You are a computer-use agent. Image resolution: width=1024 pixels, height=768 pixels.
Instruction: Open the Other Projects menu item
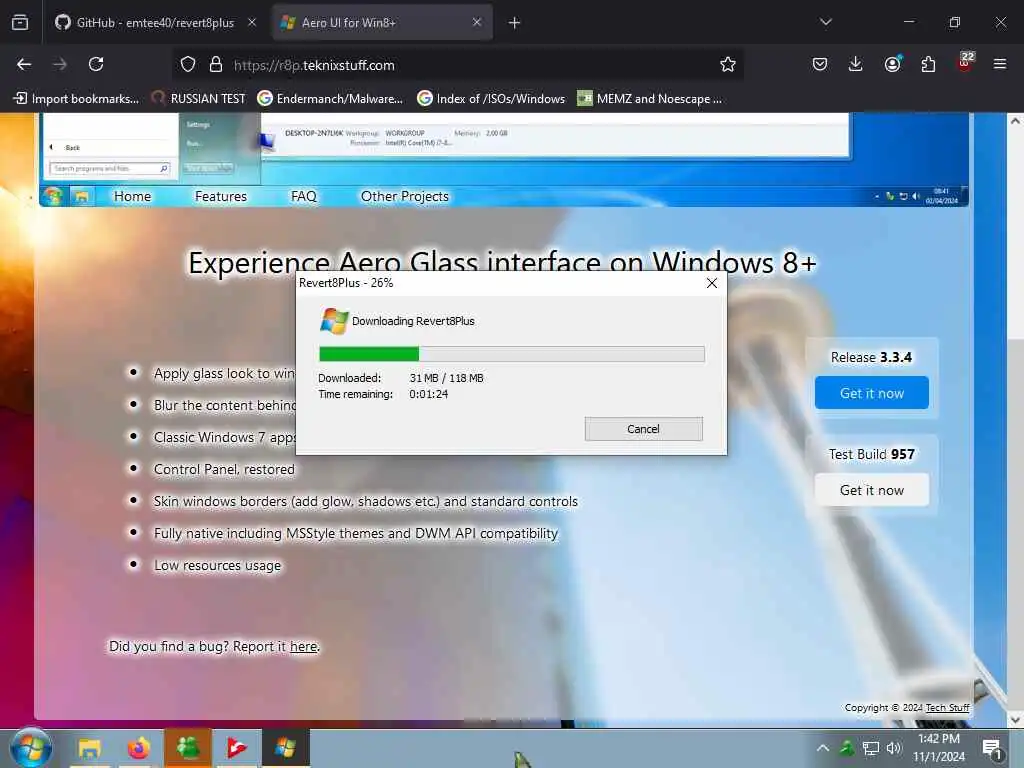(405, 196)
